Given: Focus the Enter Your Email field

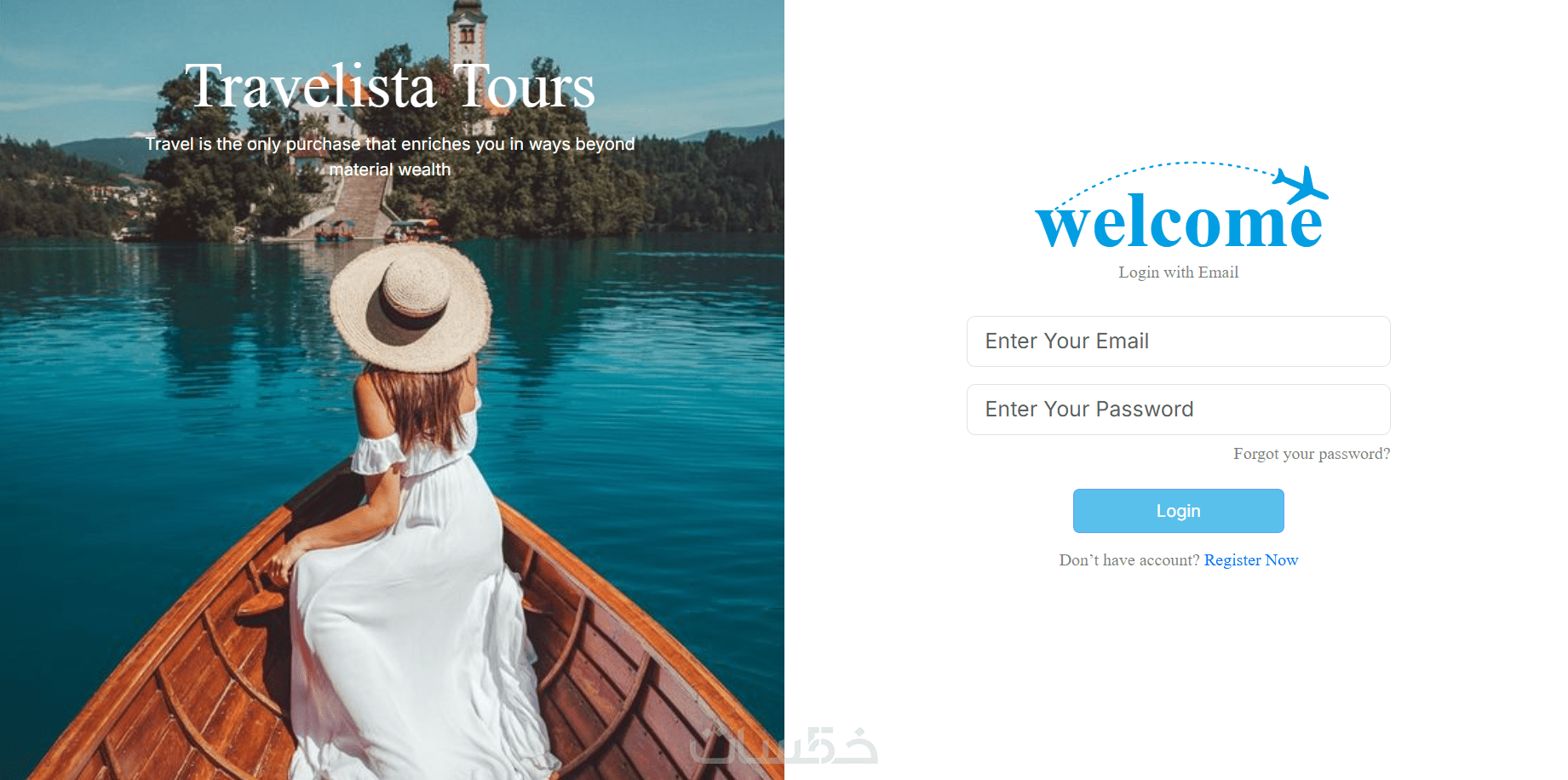Looking at the screenshot, I should [1179, 341].
